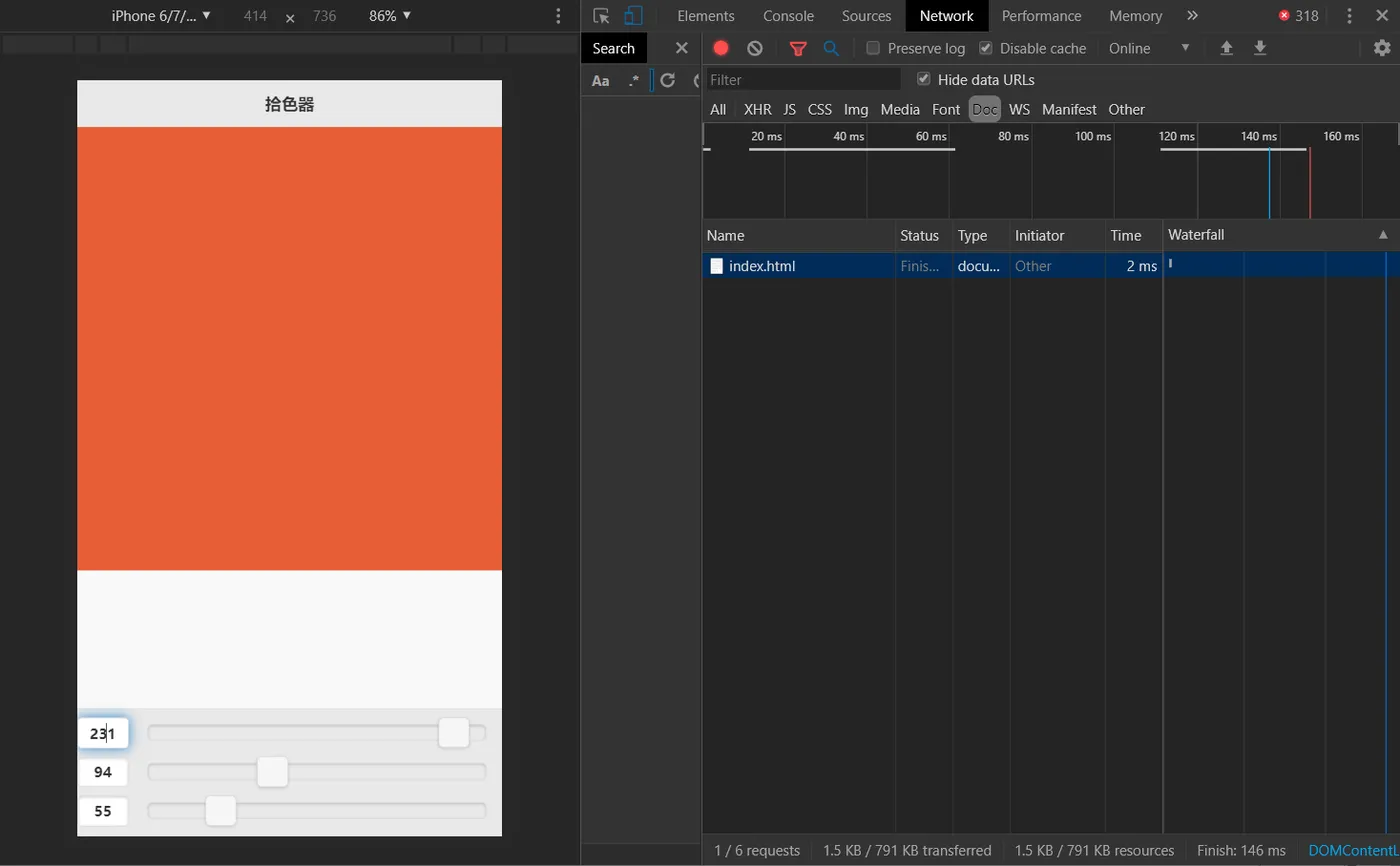Filter requests by JS type

pyautogui.click(x=789, y=109)
